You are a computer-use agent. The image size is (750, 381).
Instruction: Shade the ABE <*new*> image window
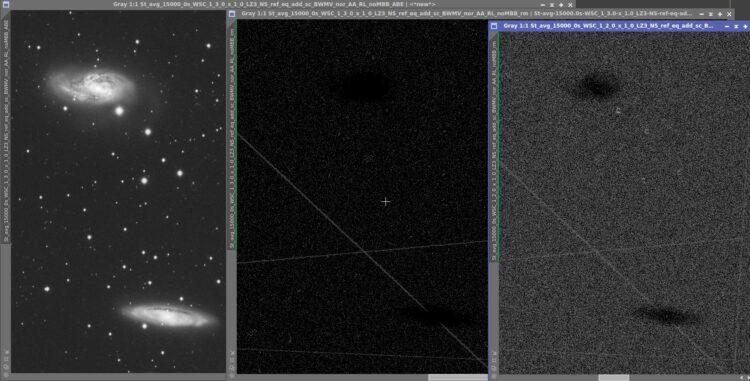551,5
